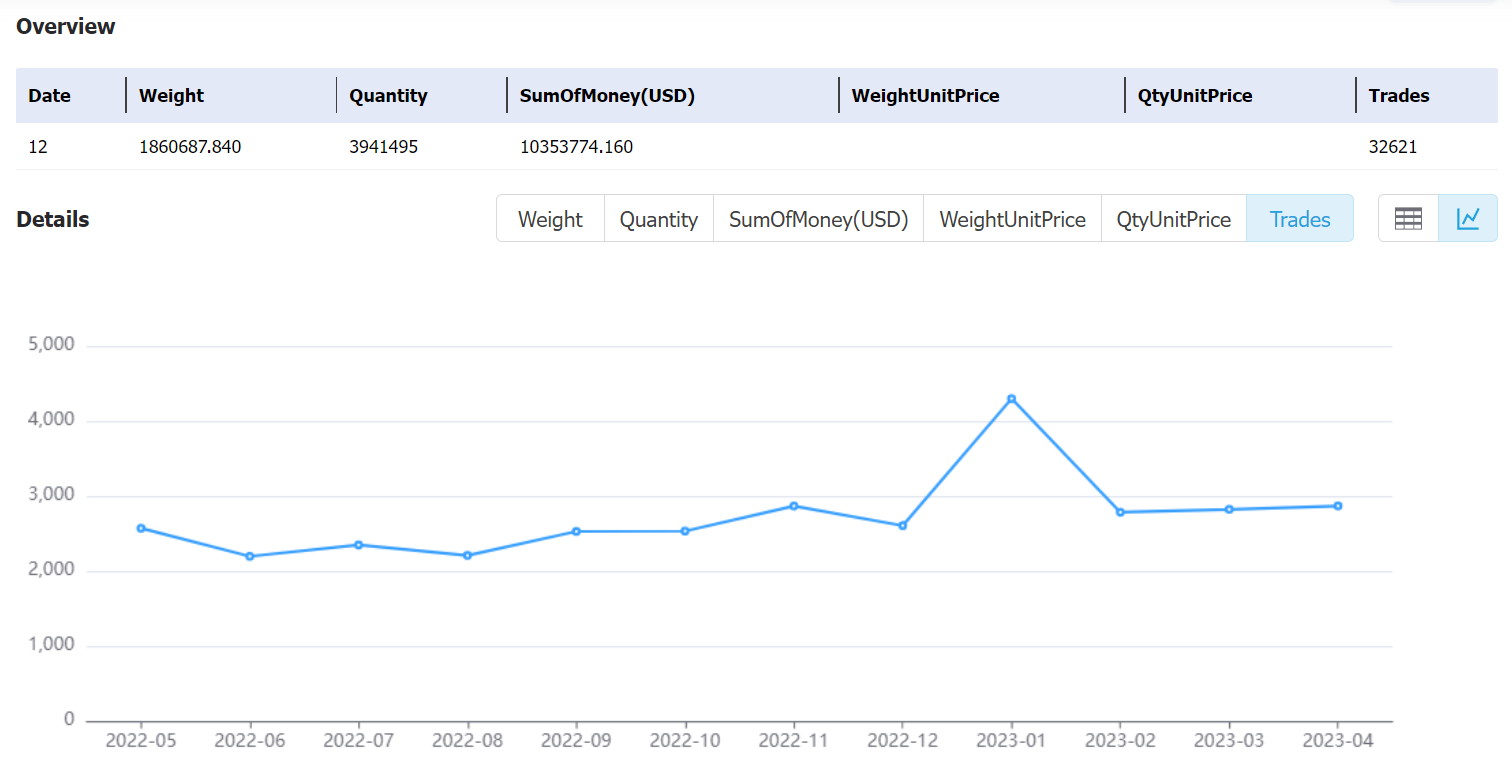Click the 2022-06 x-axis label
This screenshot has width=1512, height=773.
[250, 741]
